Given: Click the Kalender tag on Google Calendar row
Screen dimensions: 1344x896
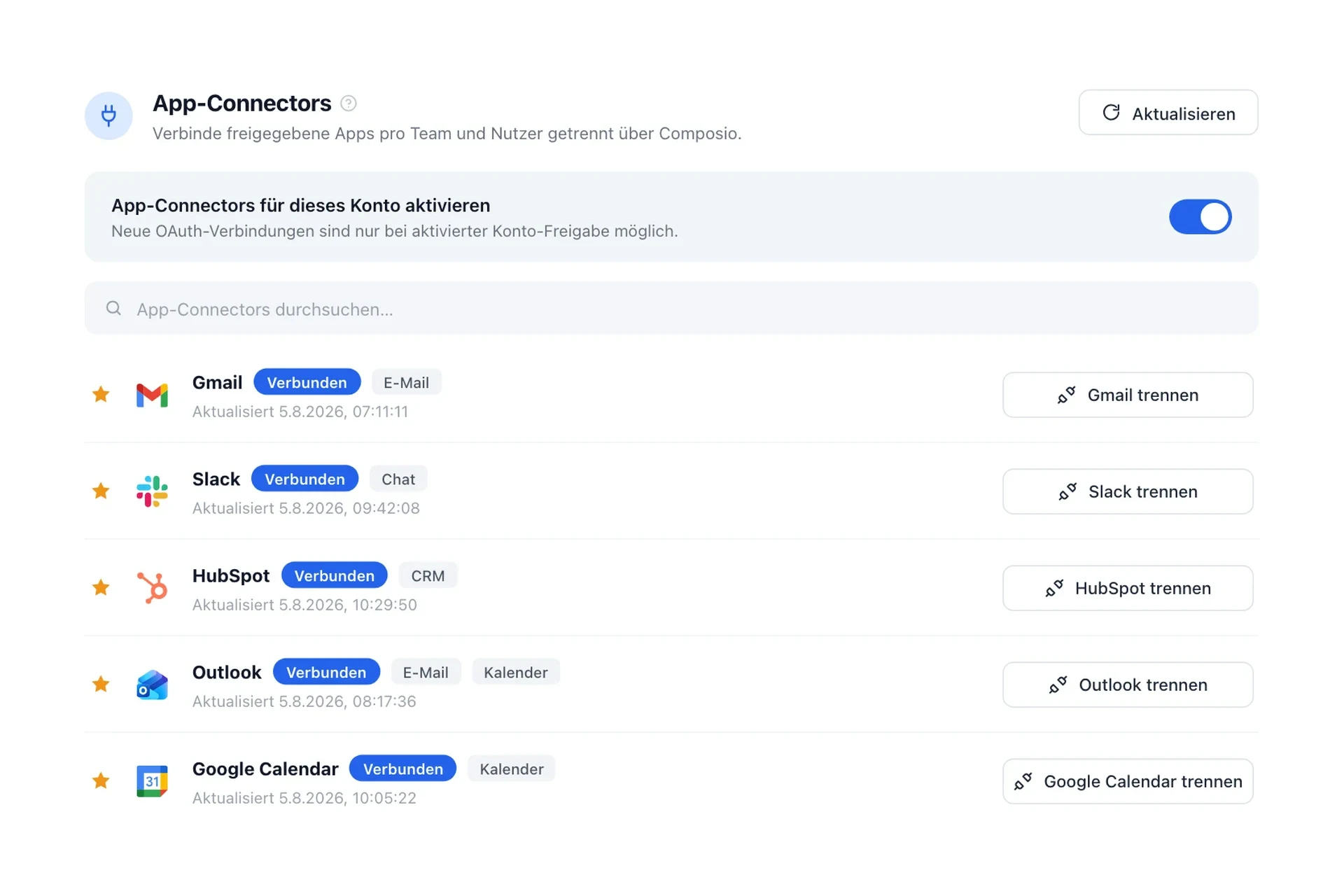Looking at the screenshot, I should point(512,769).
